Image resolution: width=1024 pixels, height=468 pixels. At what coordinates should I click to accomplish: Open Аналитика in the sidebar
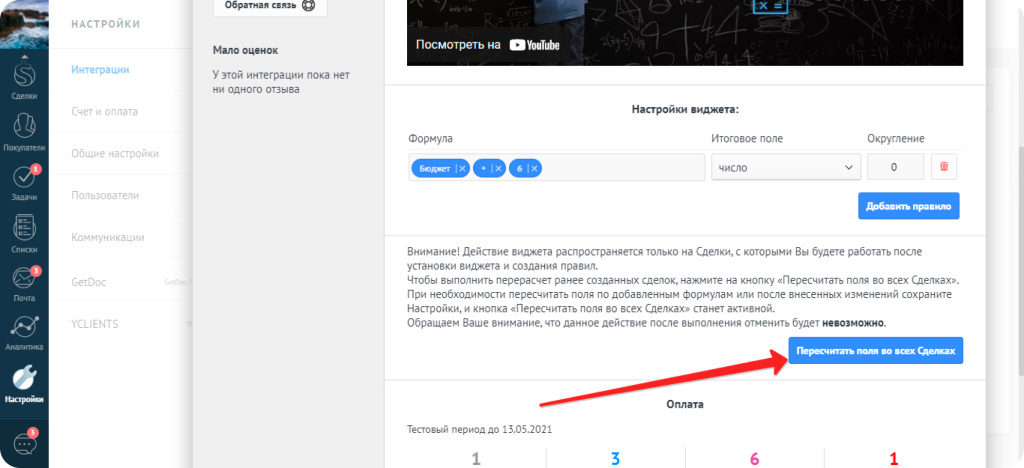pyautogui.click(x=24, y=332)
